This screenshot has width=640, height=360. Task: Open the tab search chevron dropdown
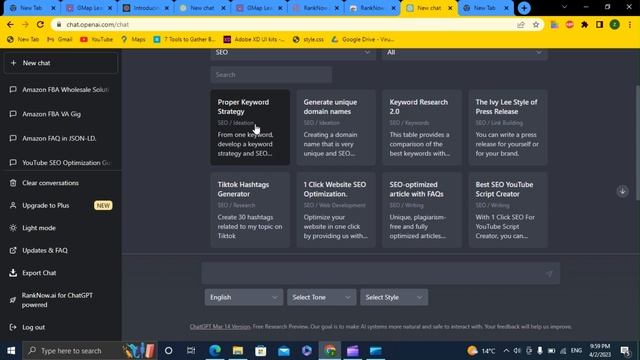[x=564, y=7]
